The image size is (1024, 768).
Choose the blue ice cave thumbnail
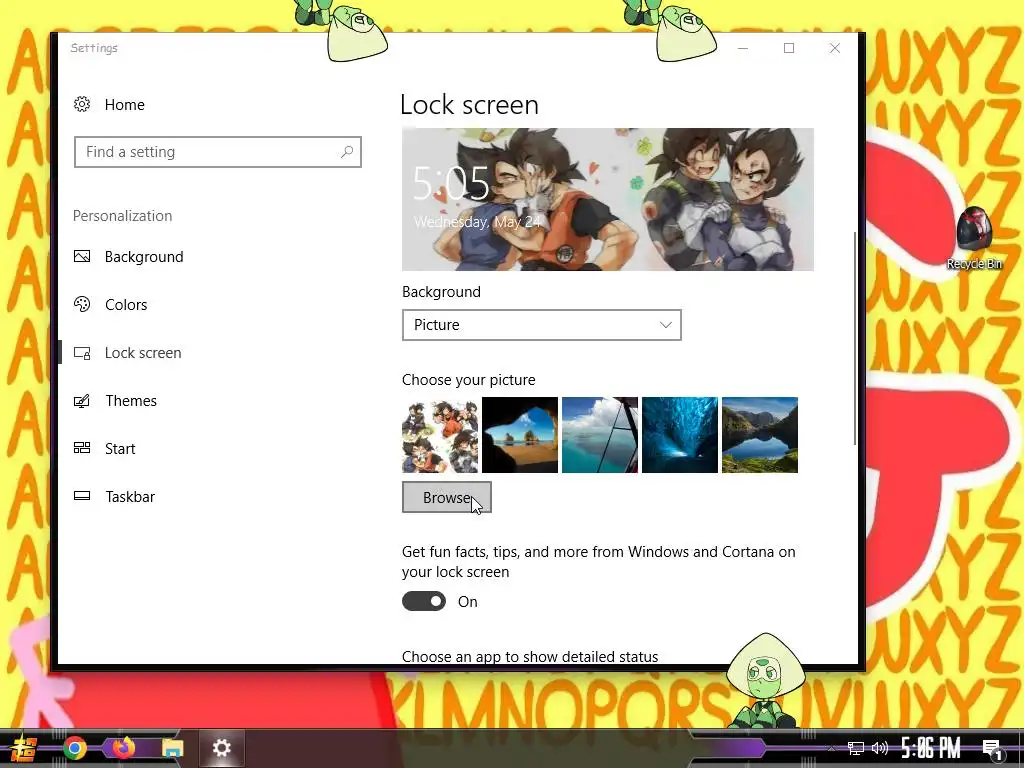pos(680,435)
